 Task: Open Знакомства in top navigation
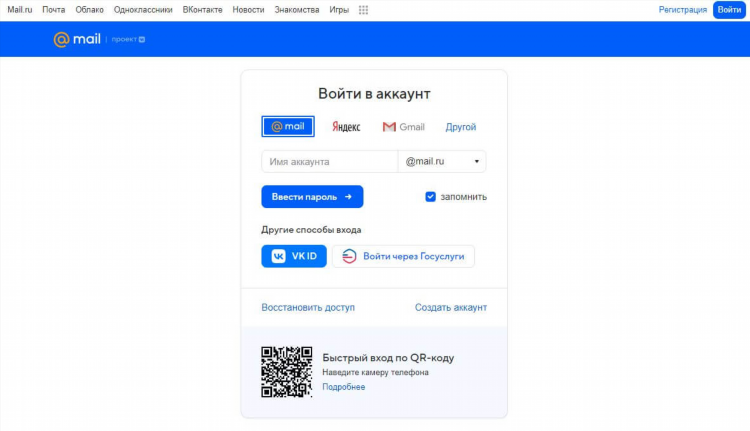[x=297, y=10]
